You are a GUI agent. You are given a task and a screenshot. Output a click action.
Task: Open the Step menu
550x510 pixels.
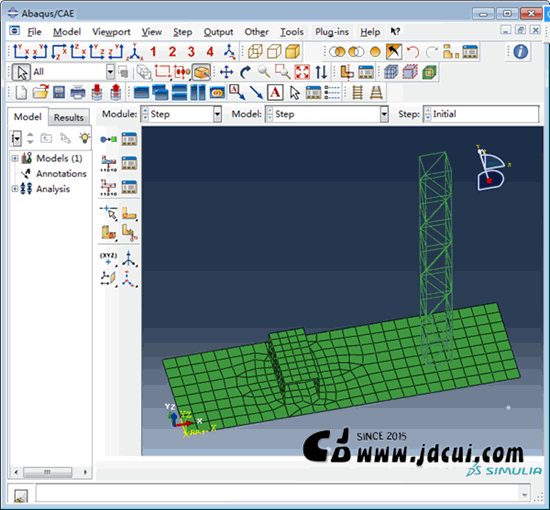[x=182, y=32]
